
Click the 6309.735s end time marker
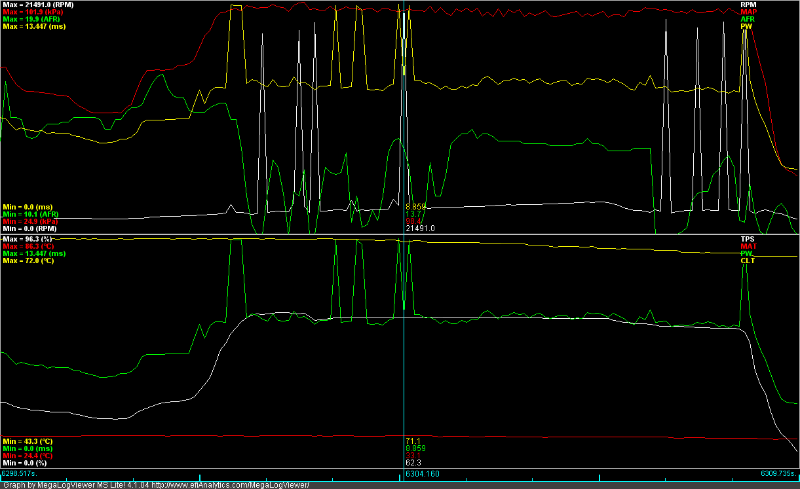click(x=778, y=471)
